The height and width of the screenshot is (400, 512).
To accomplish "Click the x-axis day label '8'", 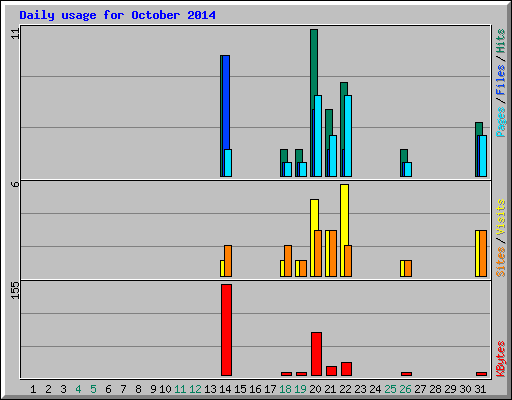I will tap(138, 389).
